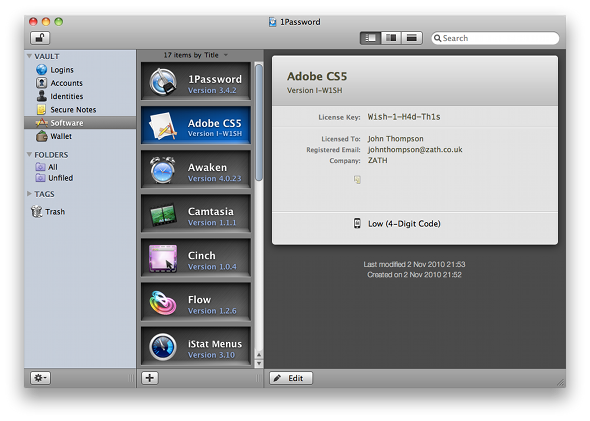Select the Awaken alarm clock icon
Screen dimensions: 590x421
click(x=163, y=170)
